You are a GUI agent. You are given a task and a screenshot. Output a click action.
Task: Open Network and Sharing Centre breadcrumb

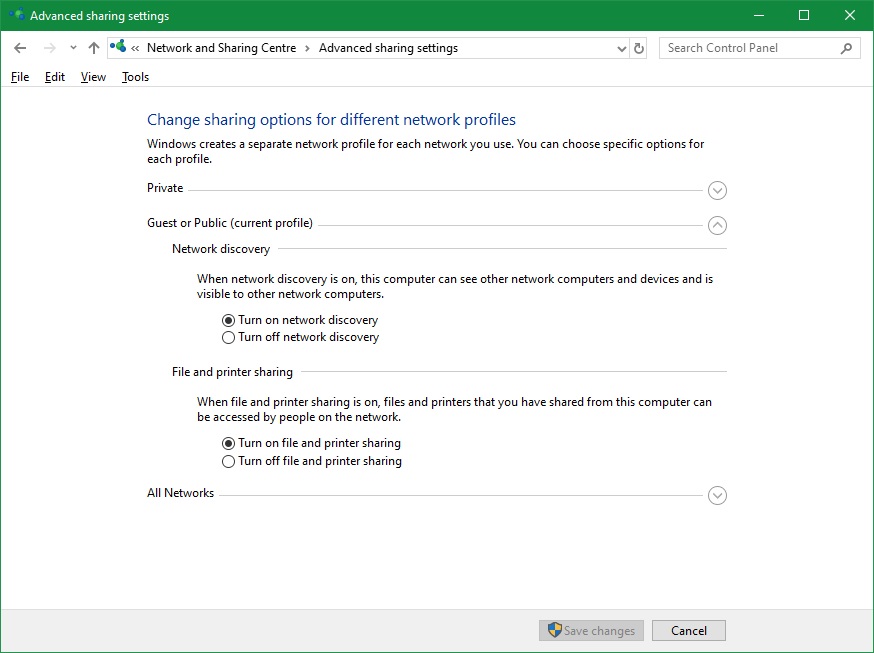coord(221,48)
